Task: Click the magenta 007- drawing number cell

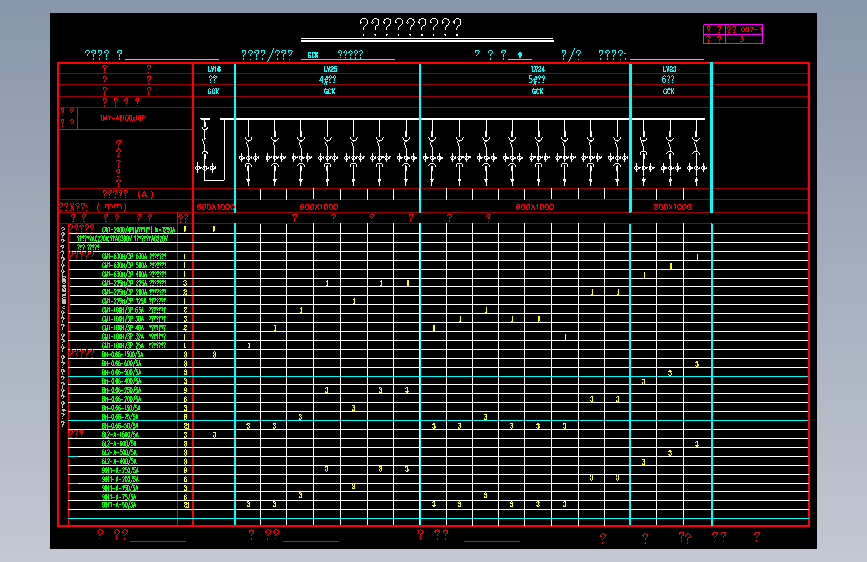Action: pos(744,29)
